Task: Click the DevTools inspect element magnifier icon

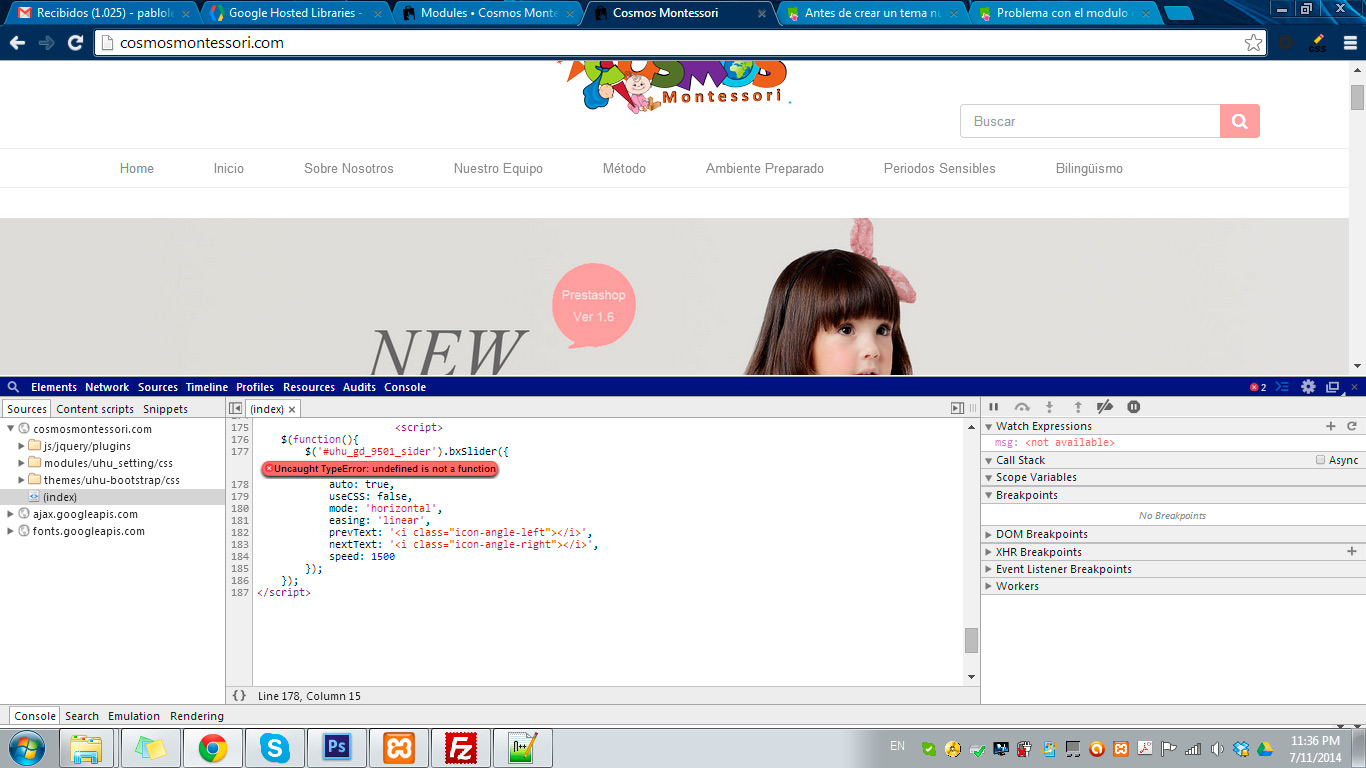Action: 13,387
